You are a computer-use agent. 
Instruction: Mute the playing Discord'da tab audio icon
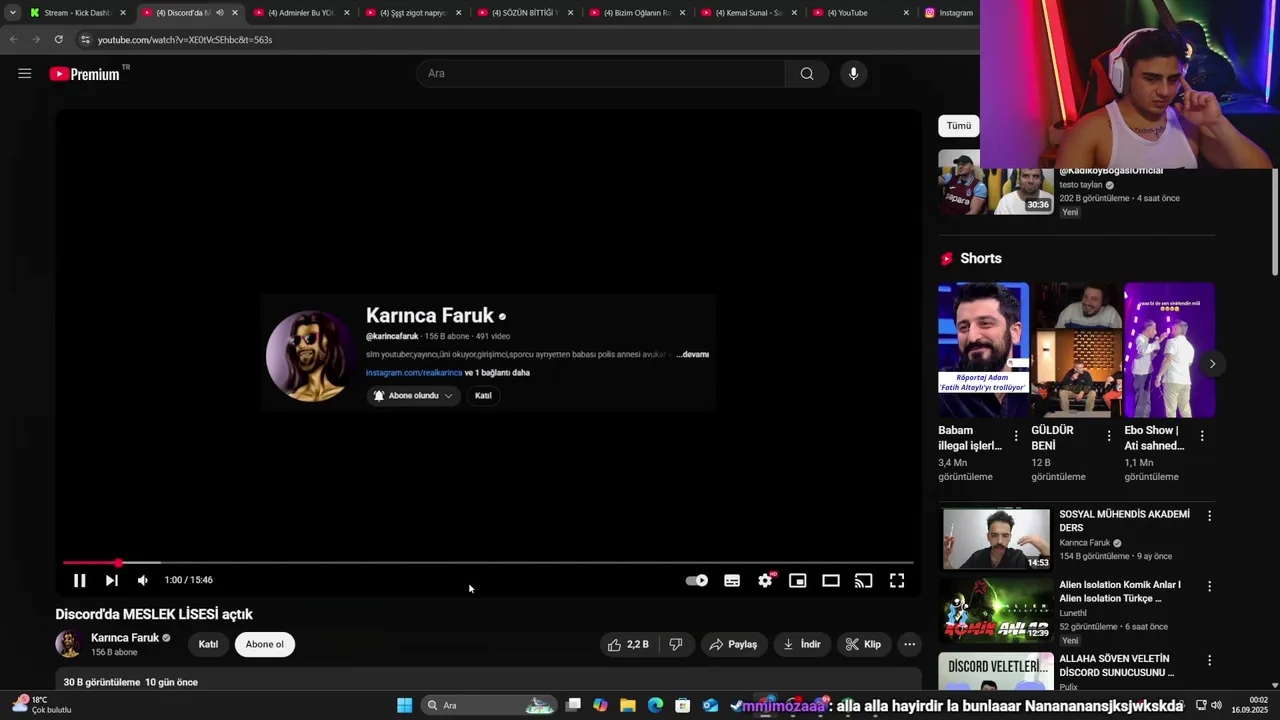pyautogui.click(x=220, y=13)
